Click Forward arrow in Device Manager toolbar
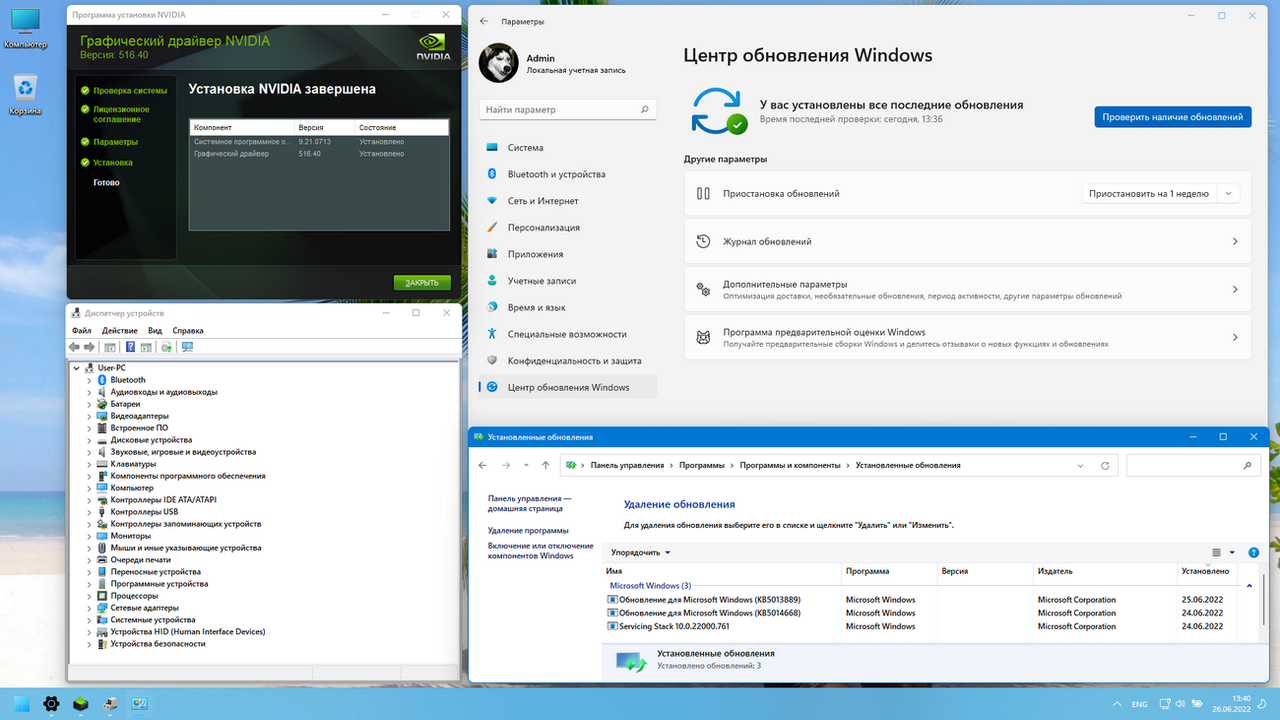Screen dimensions: 1280x720 pyautogui.click(x=89, y=347)
